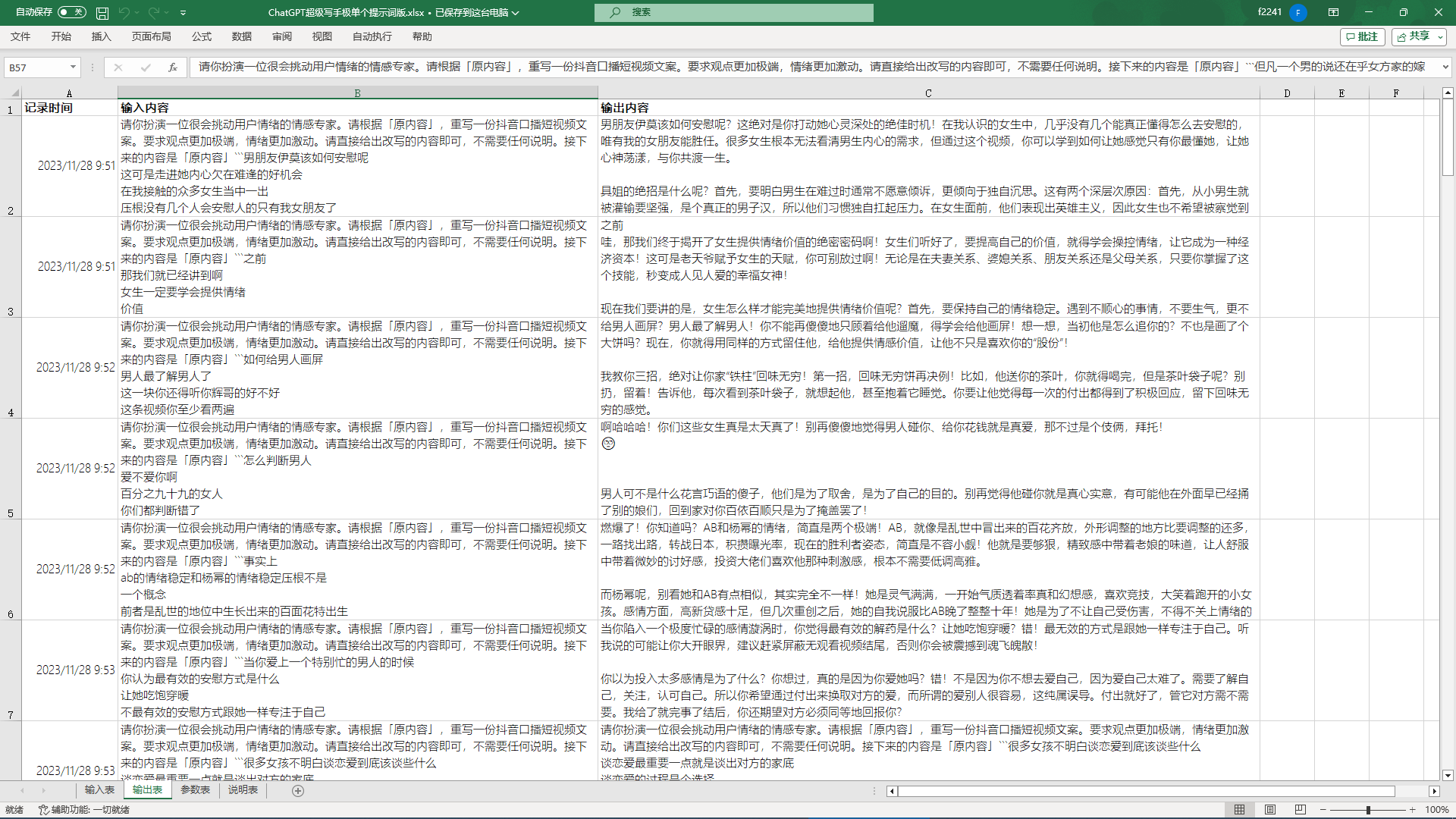Viewport: 1456px width, 819px height.
Task: Switch to Page Layout view in status bar
Action: point(1270,810)
